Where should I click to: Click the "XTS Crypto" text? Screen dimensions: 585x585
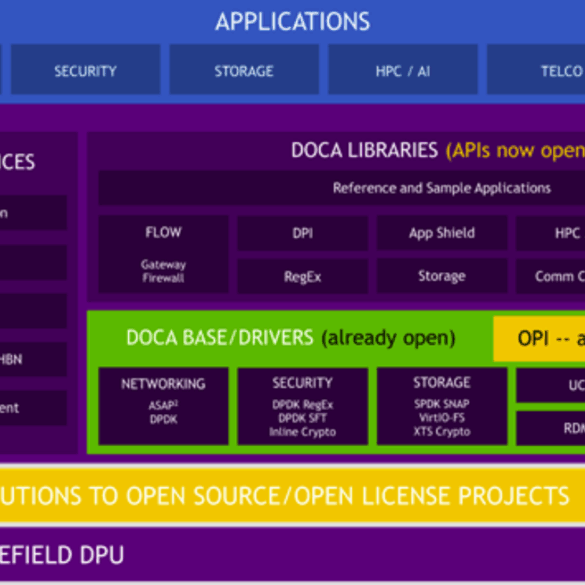click(442, 432)
